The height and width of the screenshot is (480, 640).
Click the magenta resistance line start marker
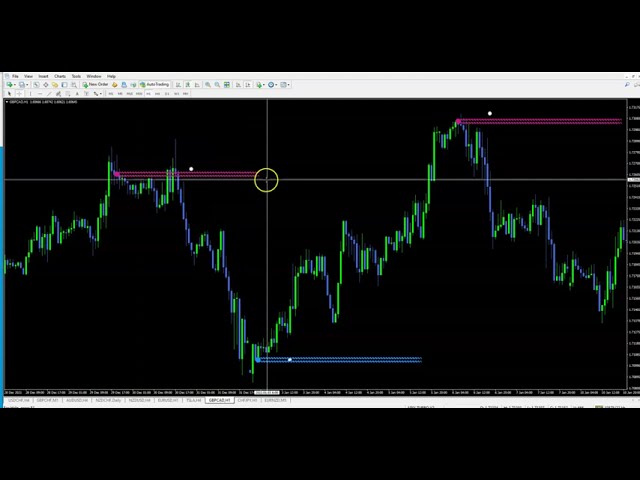(116, 174)
